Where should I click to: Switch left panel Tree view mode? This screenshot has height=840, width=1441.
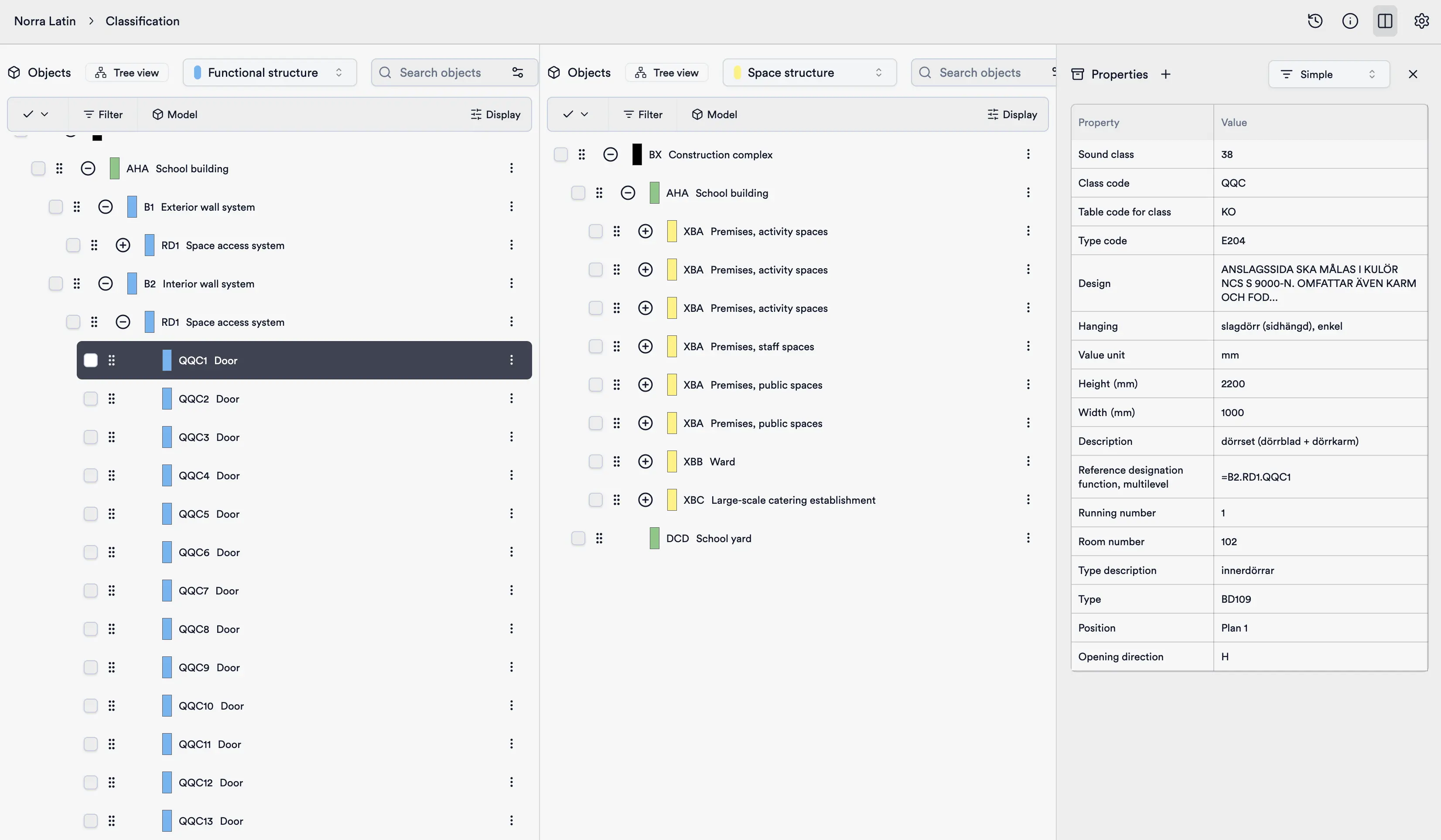(x=127, y=73)
